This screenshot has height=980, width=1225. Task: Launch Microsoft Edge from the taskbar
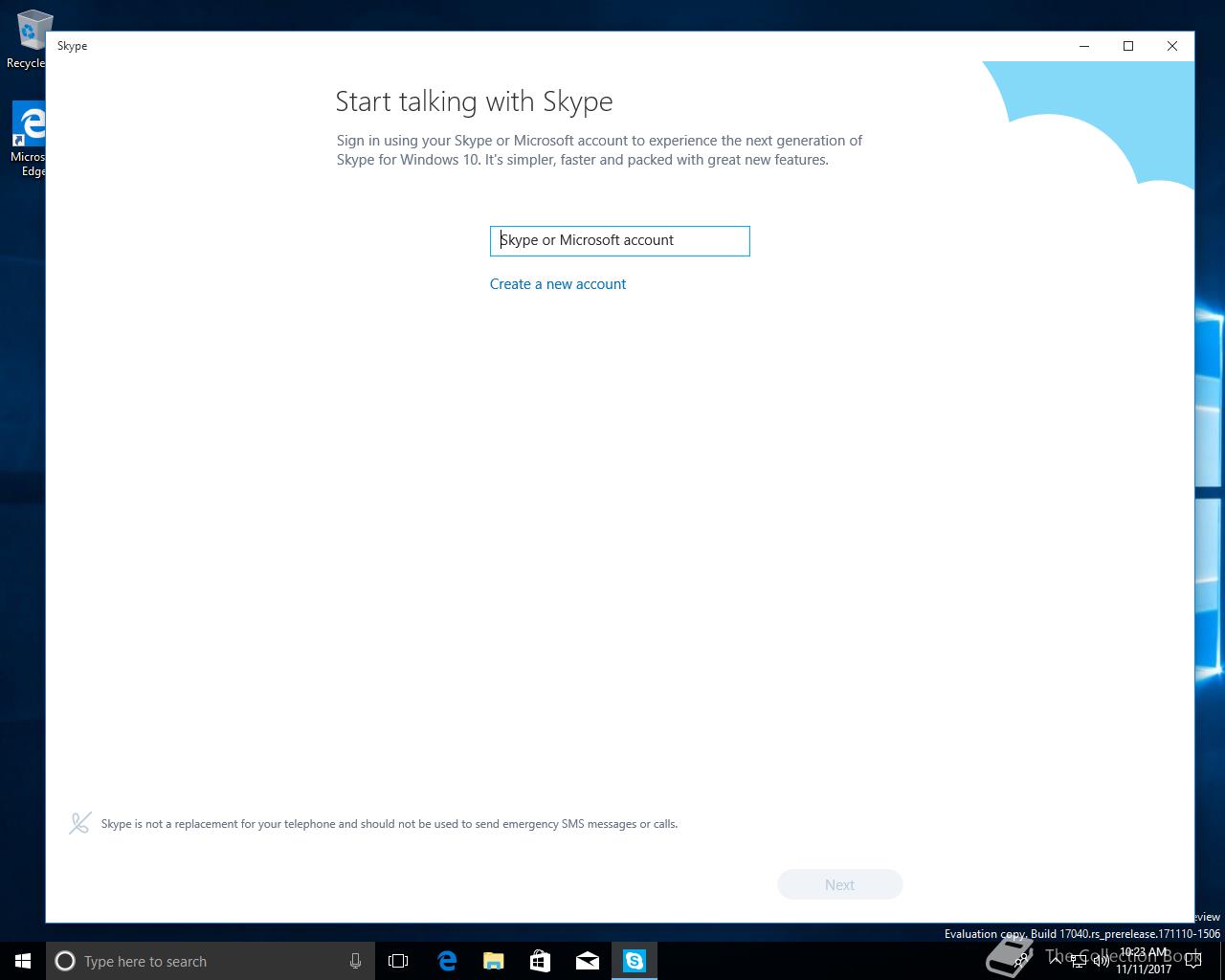coord(447,961)
